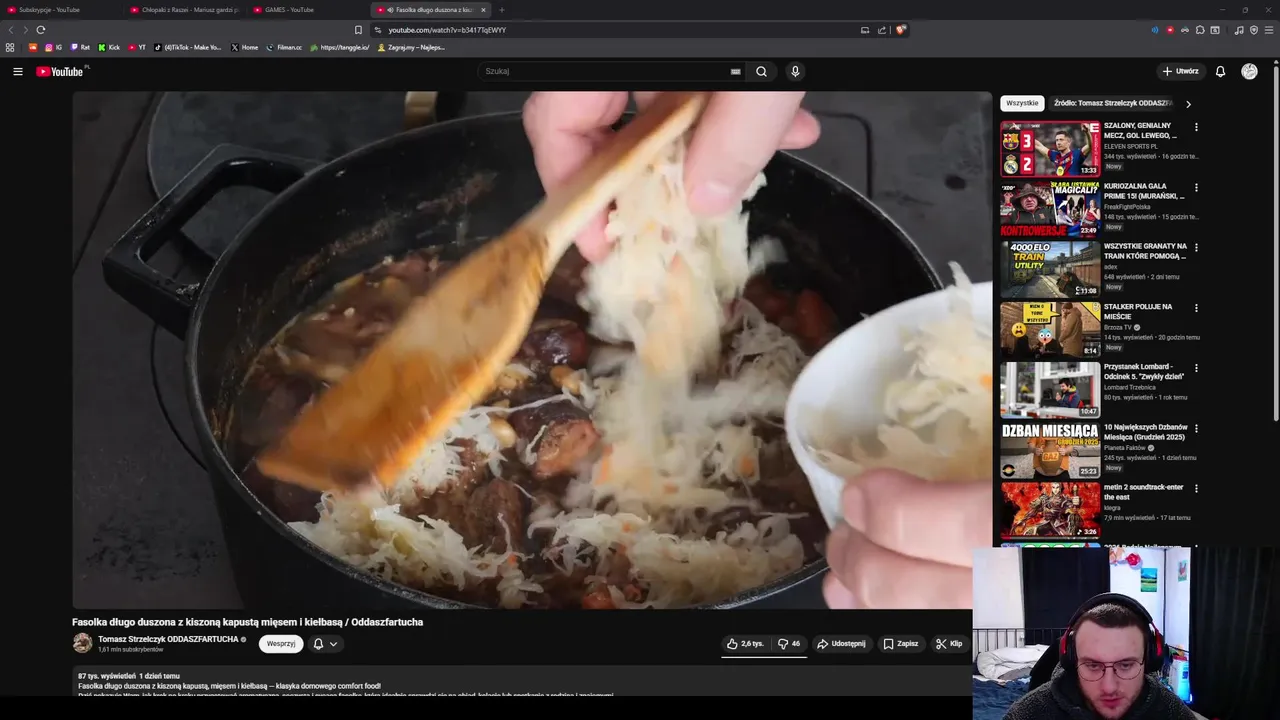This screenshot has height=720, width=1280.
Task: Open the VPN shield icon in the toolbar
Action: coord(1254,30)
